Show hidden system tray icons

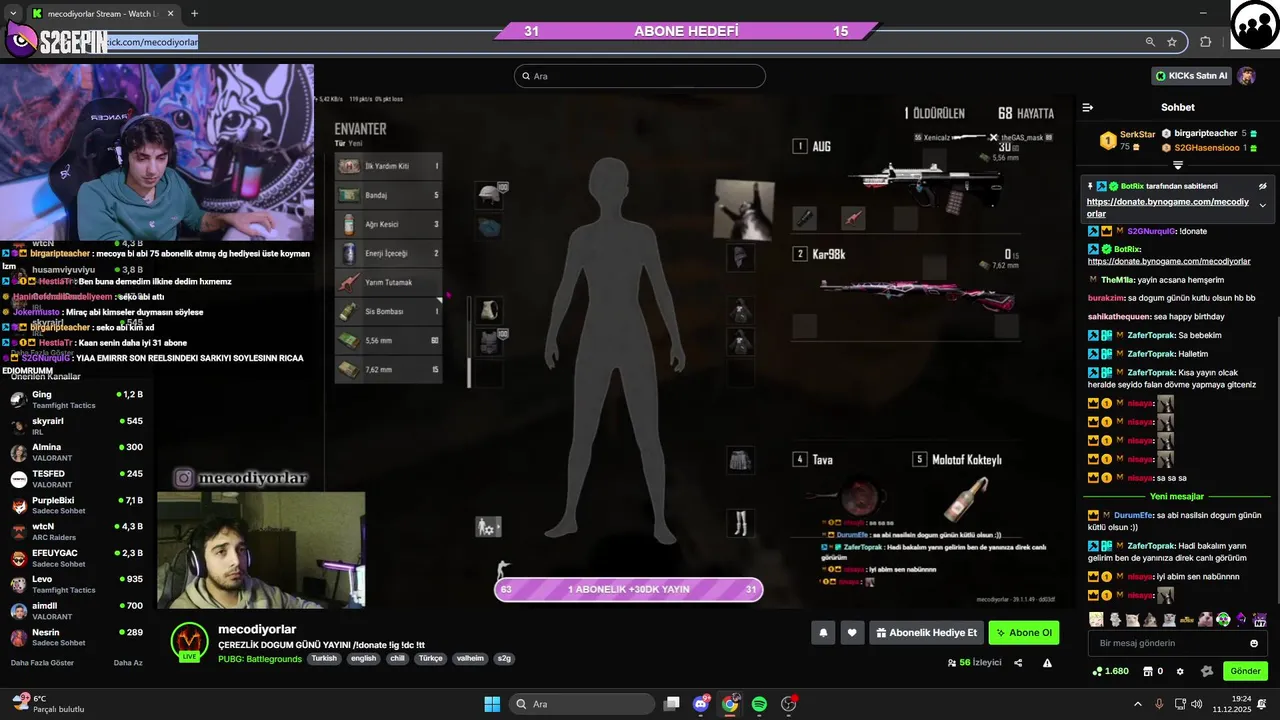[1137, 704]
